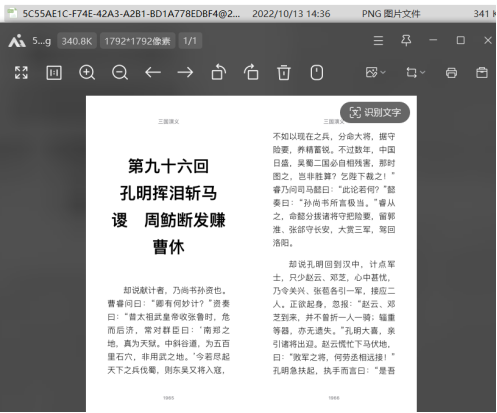Expand the crop tool dropdown arrow
497x413 pixels.
click(422, 72)
